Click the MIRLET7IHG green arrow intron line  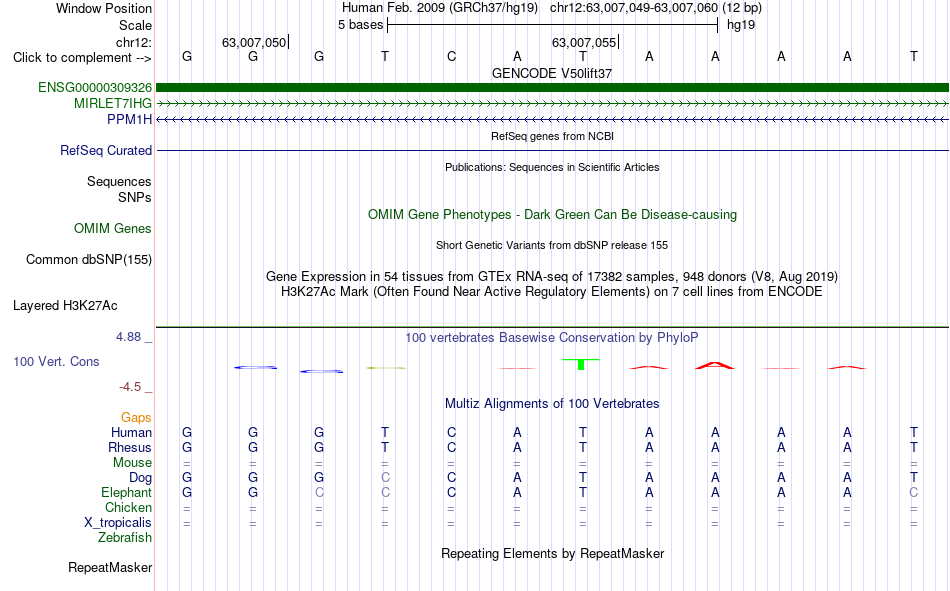(x=553, y=104)
